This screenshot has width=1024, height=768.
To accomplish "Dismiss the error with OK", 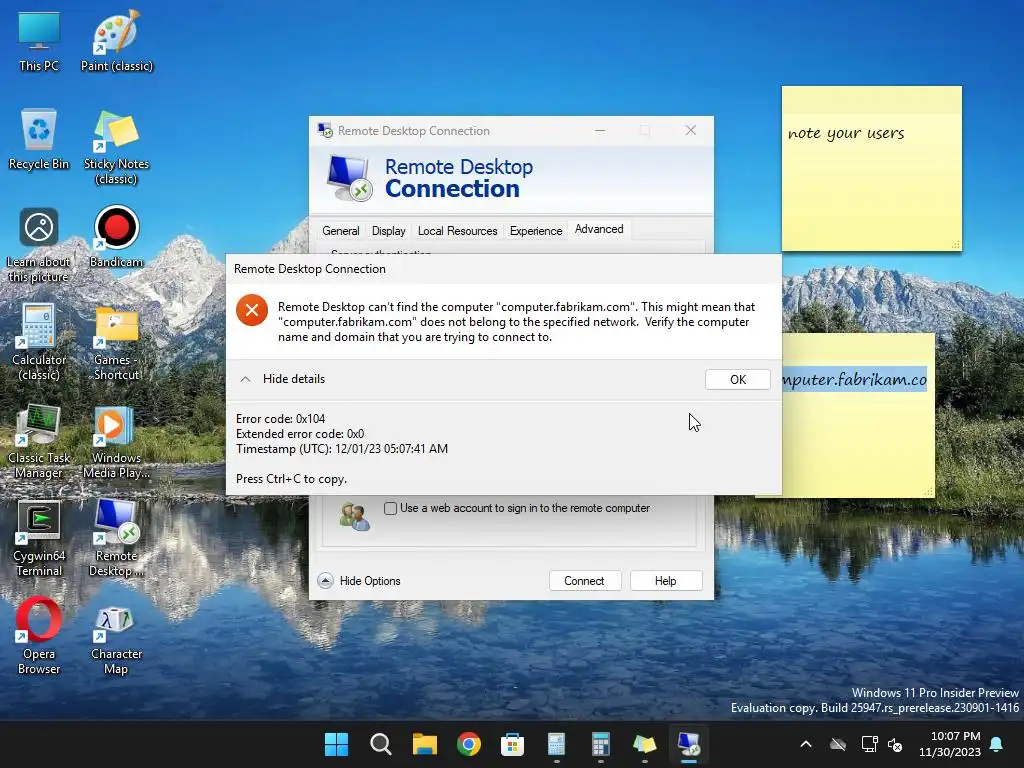I will tap(737, 379).
